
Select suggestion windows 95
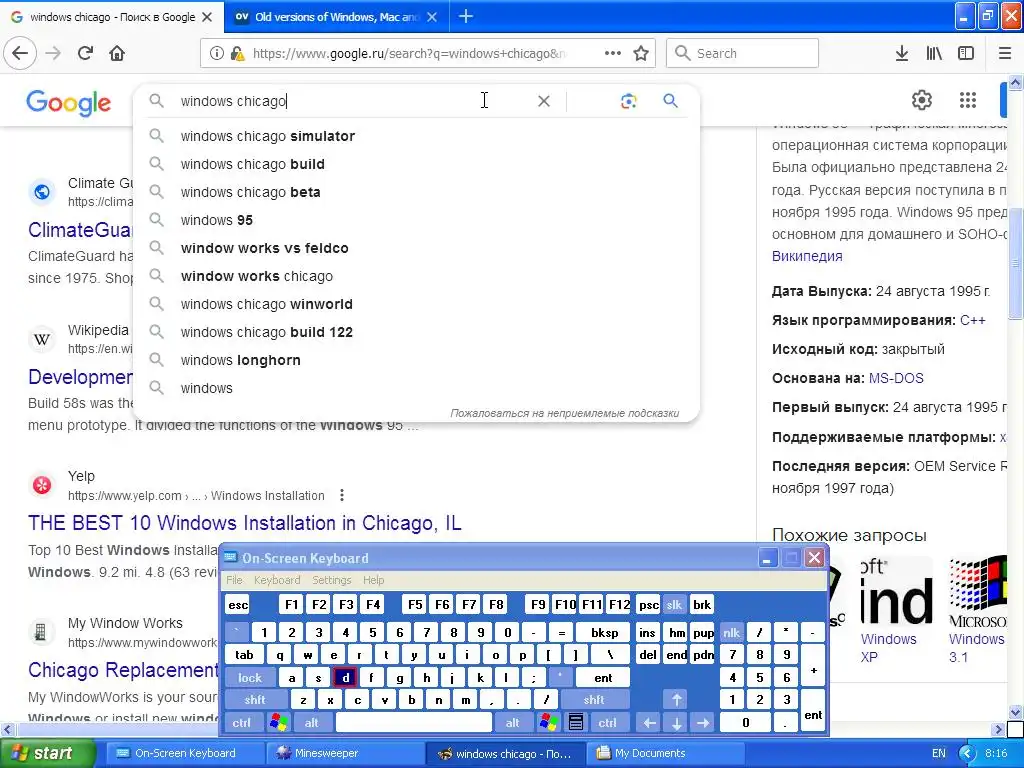pyautogui.click(x=416, y=220)
